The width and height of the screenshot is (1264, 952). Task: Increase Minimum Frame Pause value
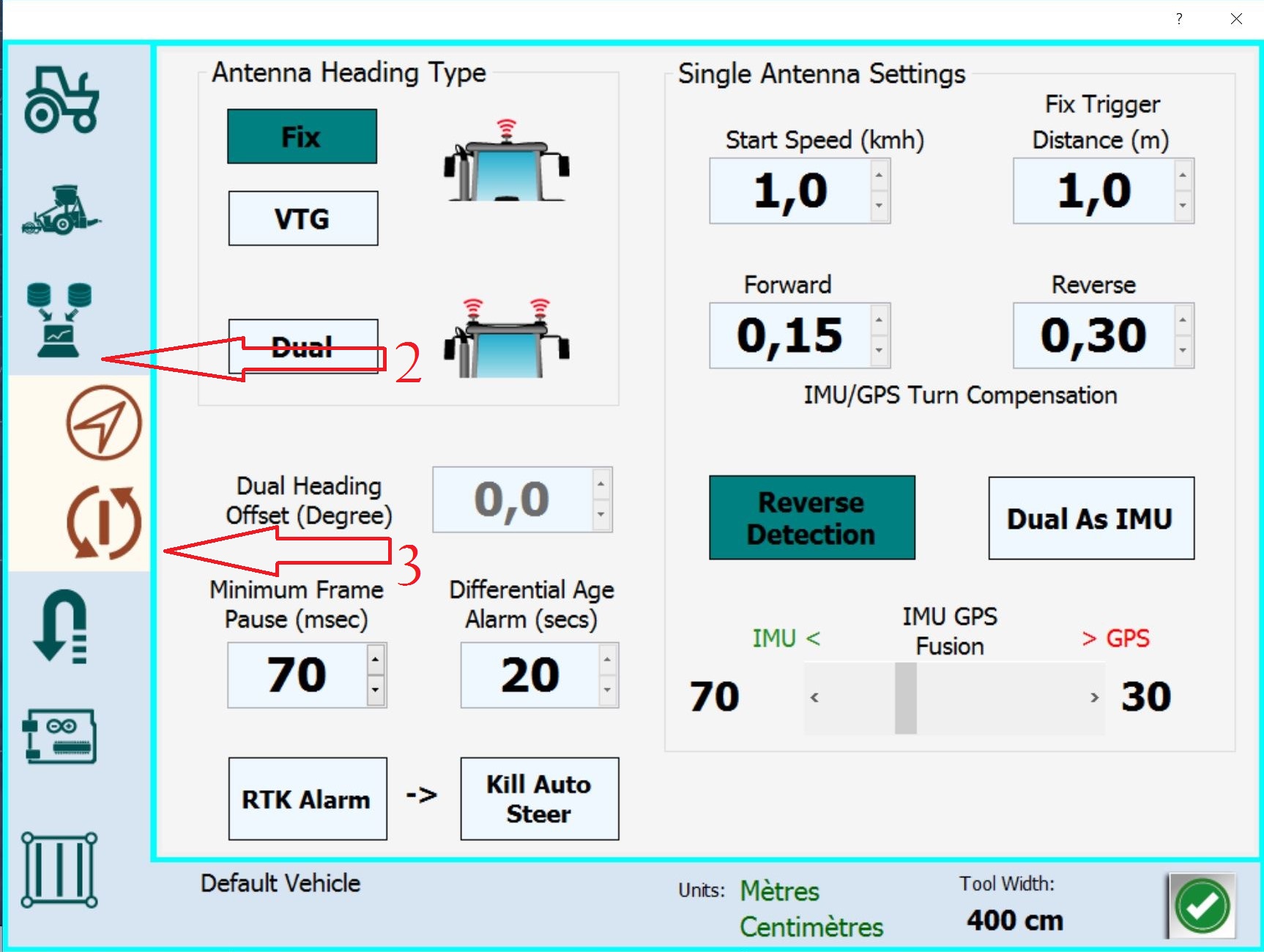click(376, 660)
